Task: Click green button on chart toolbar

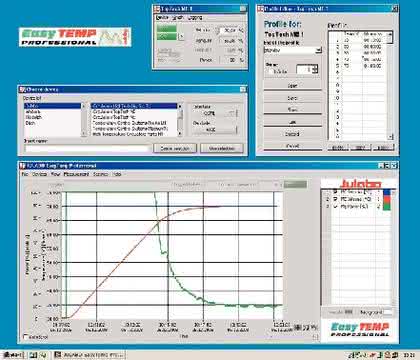Action: (x=295, y=184)
